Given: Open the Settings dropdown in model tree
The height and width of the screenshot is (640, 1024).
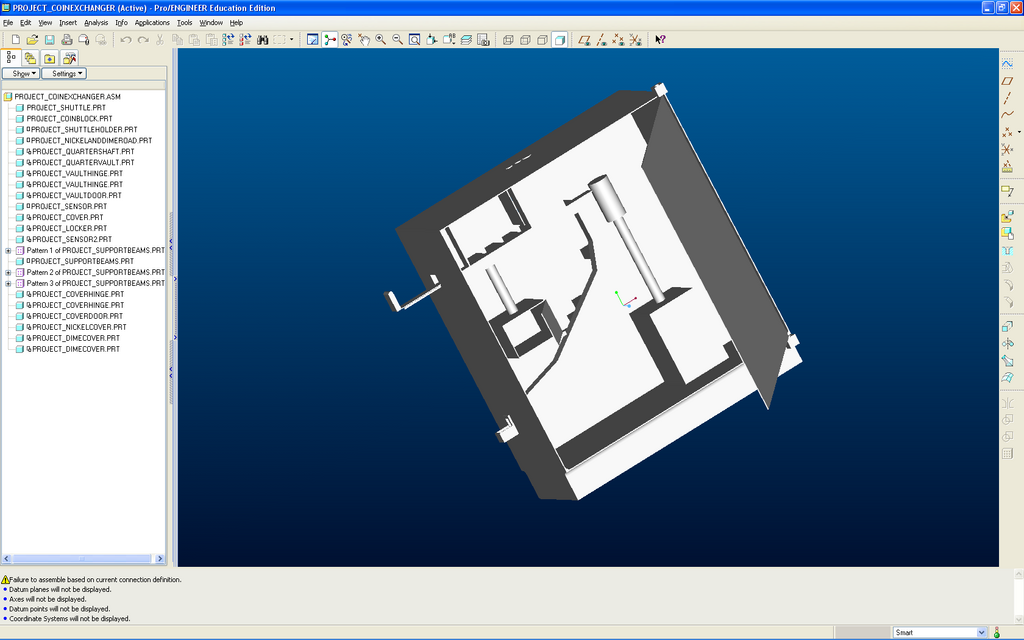Looking at the screenshot, I should click(x=64, y=74).
